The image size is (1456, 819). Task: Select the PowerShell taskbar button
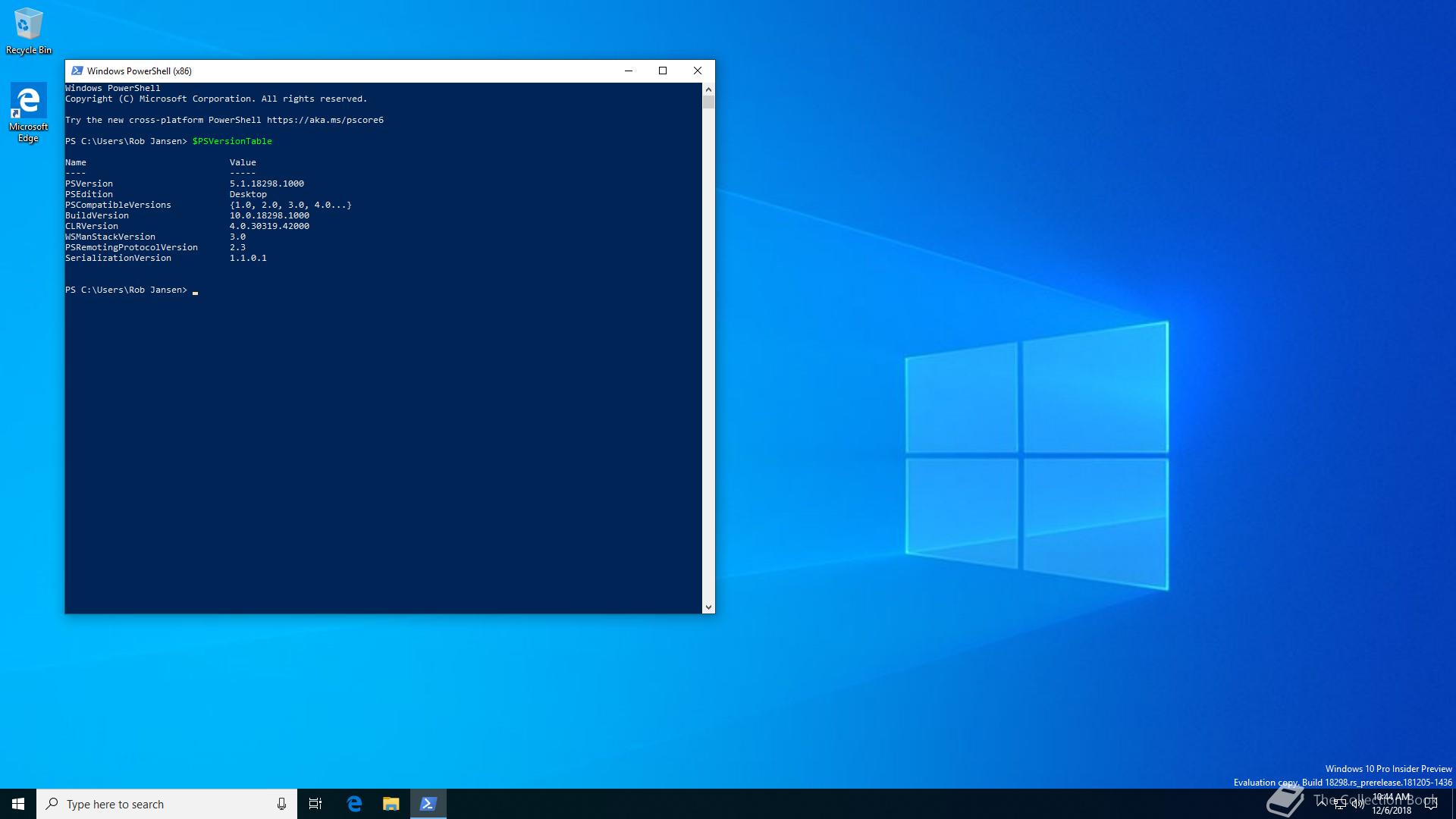tap(428, 804)
